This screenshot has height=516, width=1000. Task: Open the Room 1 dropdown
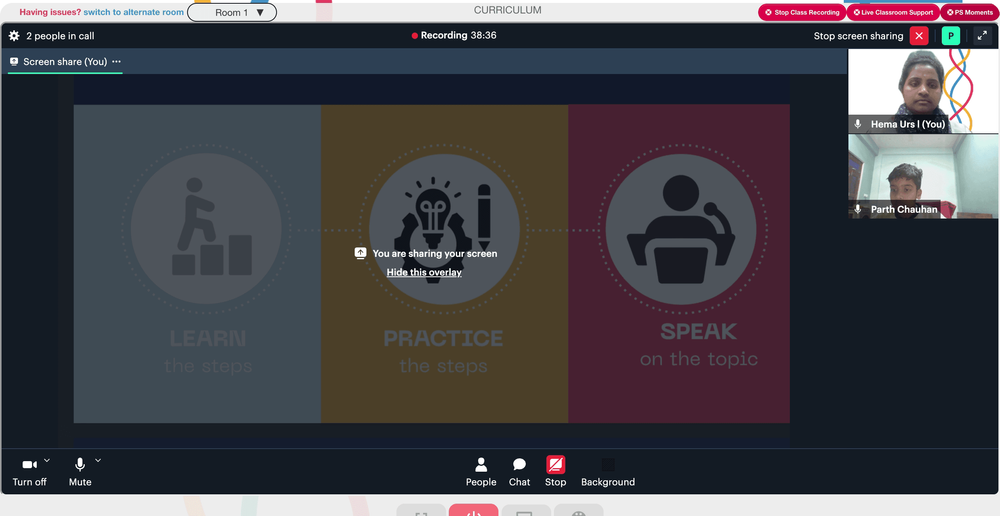[232, 12]
